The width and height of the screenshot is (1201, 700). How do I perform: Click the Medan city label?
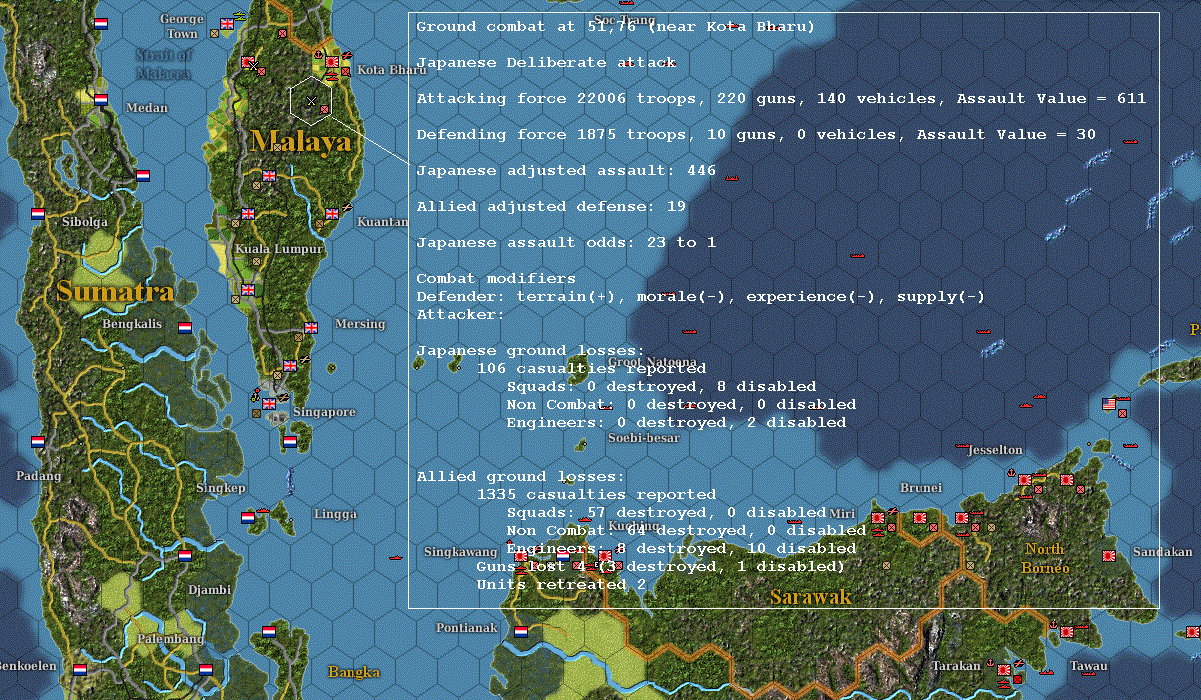click(147, 108)
